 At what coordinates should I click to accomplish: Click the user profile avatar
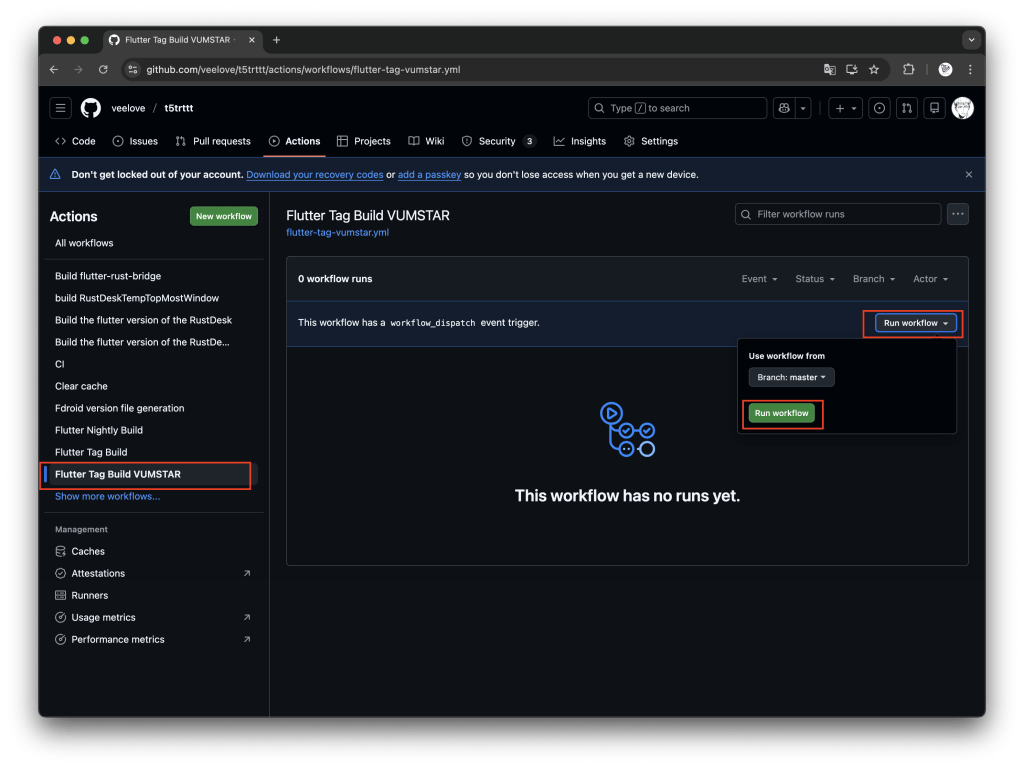962,108
